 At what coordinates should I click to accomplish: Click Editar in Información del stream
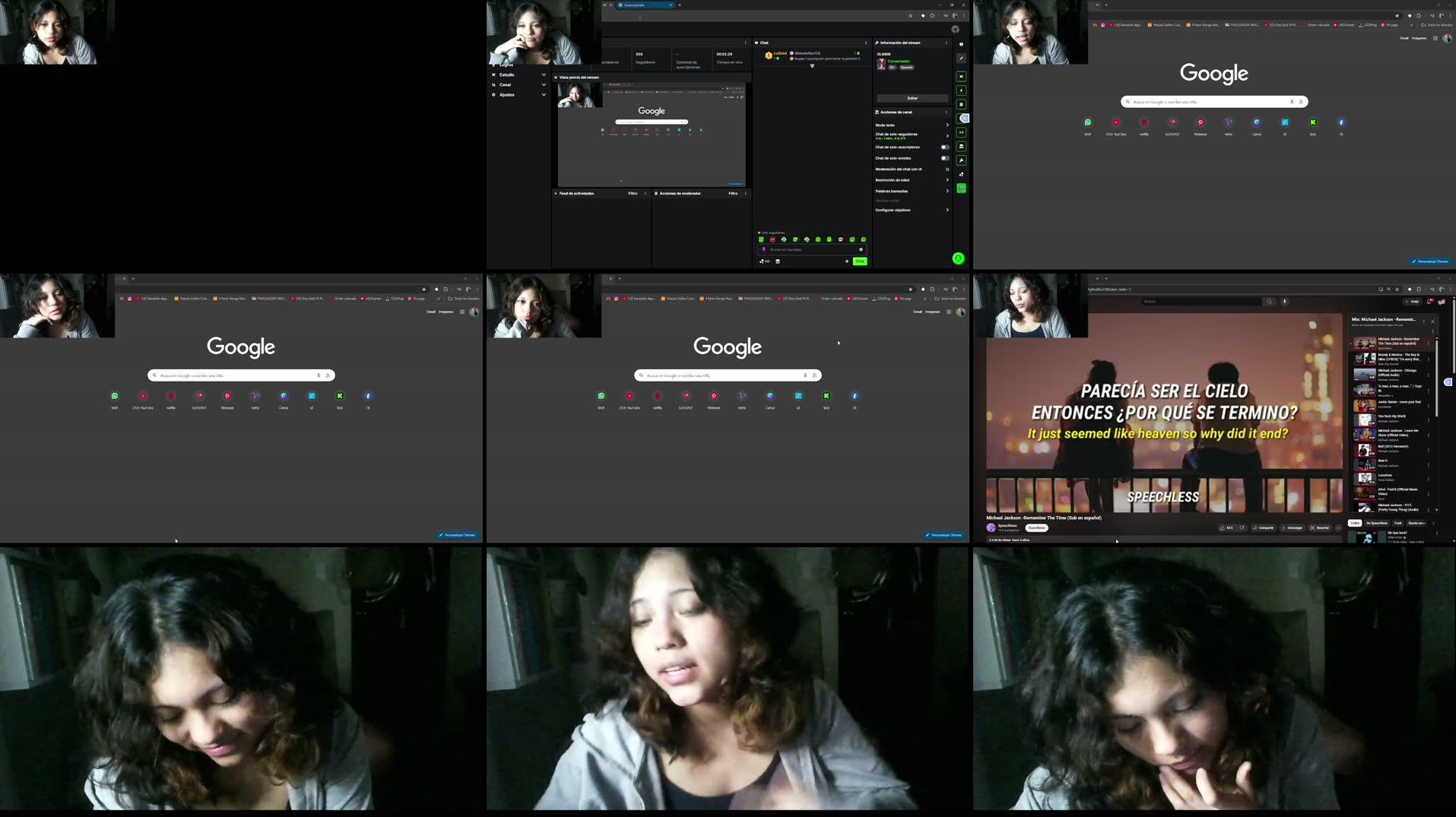point(912,98)
